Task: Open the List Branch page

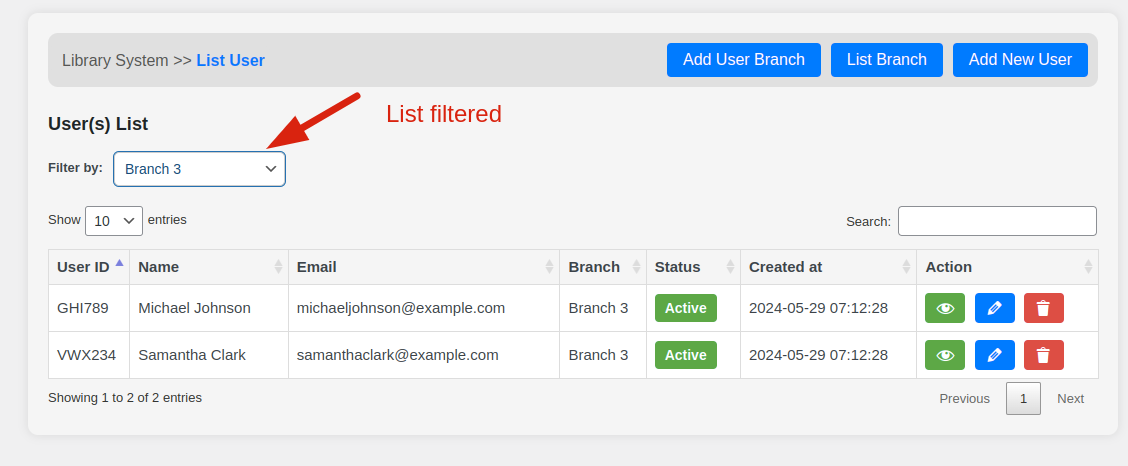Action: [886, 60]
